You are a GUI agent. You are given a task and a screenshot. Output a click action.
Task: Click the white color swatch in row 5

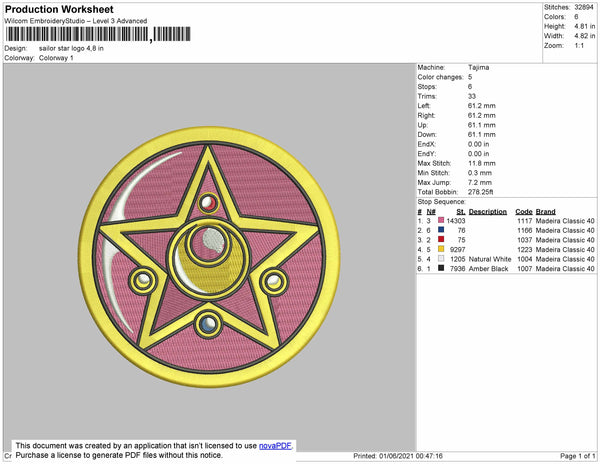(x=441, y=259)
